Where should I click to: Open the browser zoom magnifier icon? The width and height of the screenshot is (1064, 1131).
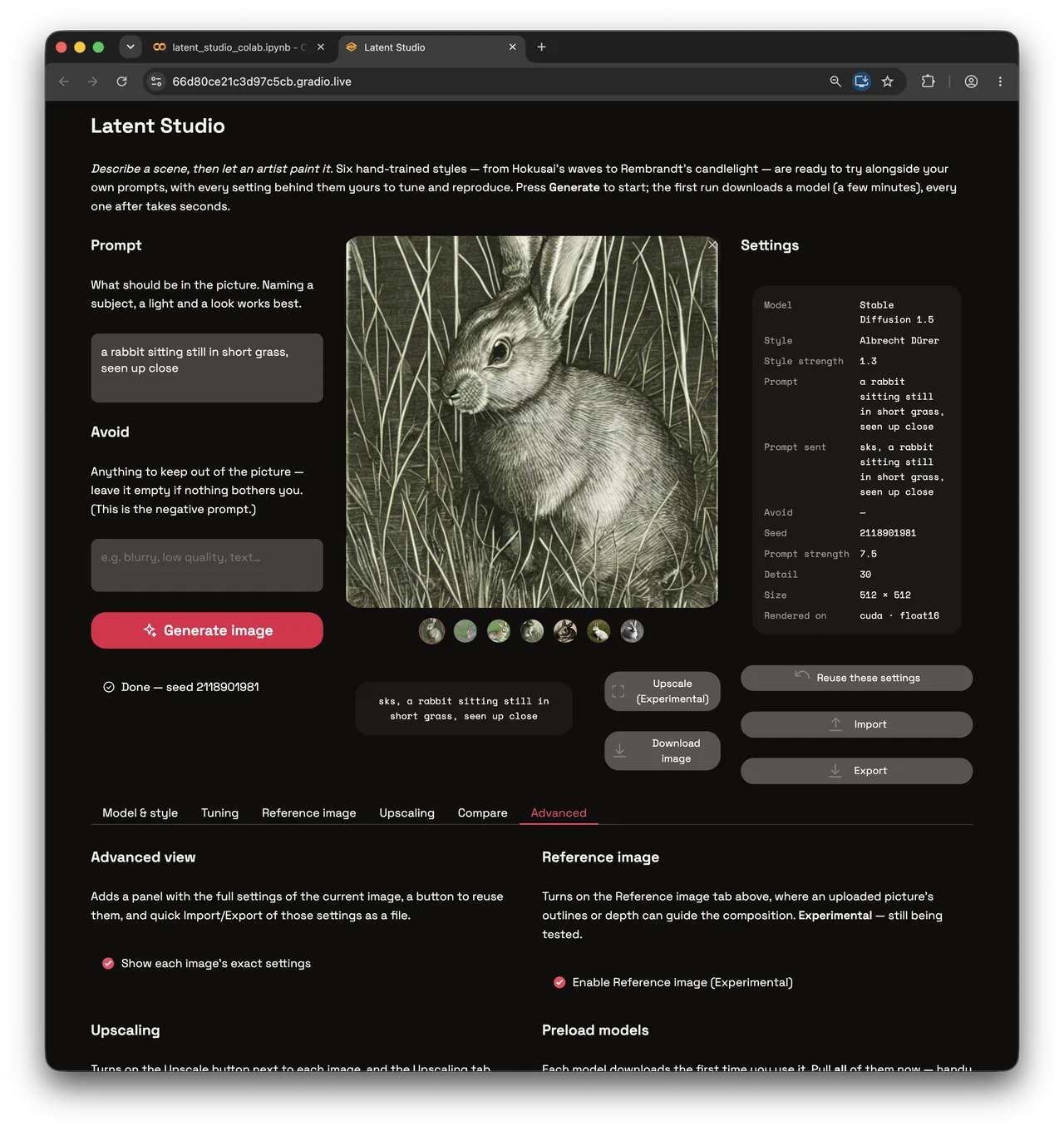click(x=835, y=81)
